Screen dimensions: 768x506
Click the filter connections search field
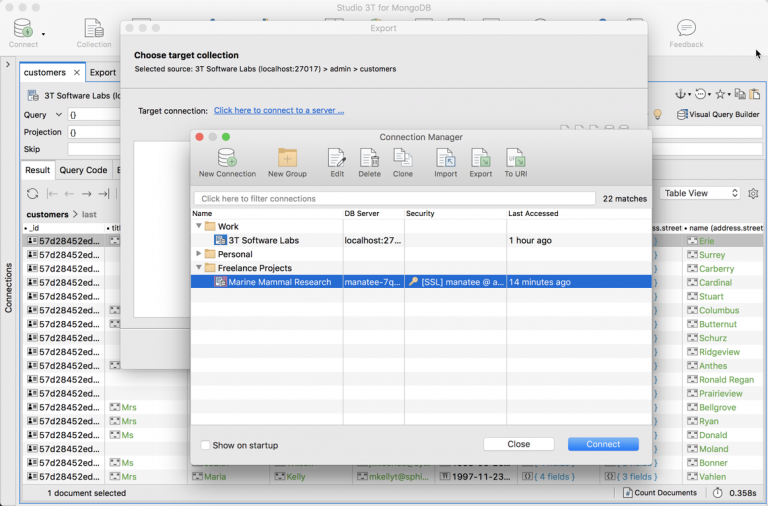[394, 199]
